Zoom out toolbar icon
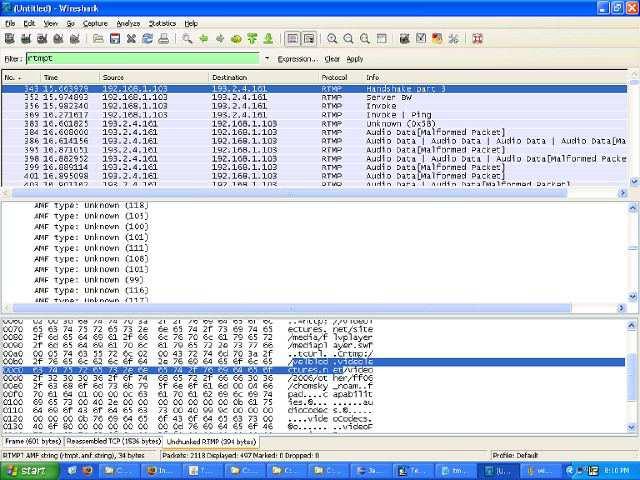This screenshot has width=640, height=480. click(349, 39)
